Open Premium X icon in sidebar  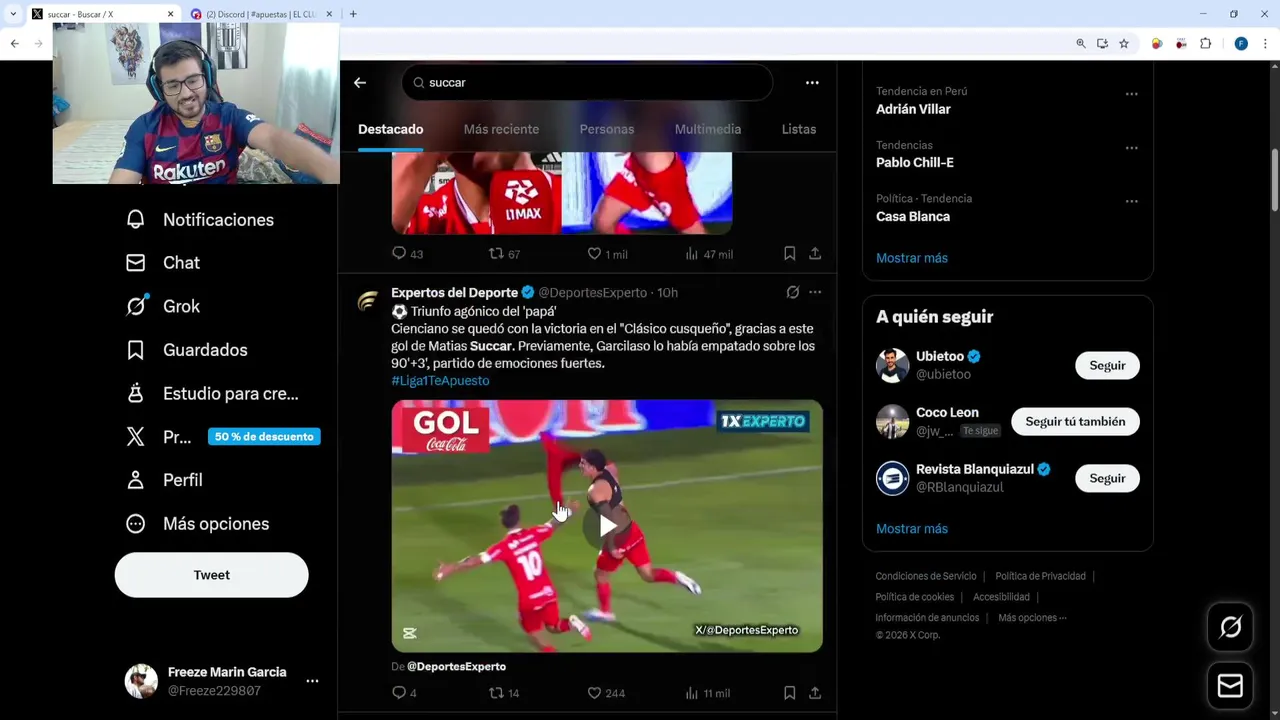click(136, 436)
